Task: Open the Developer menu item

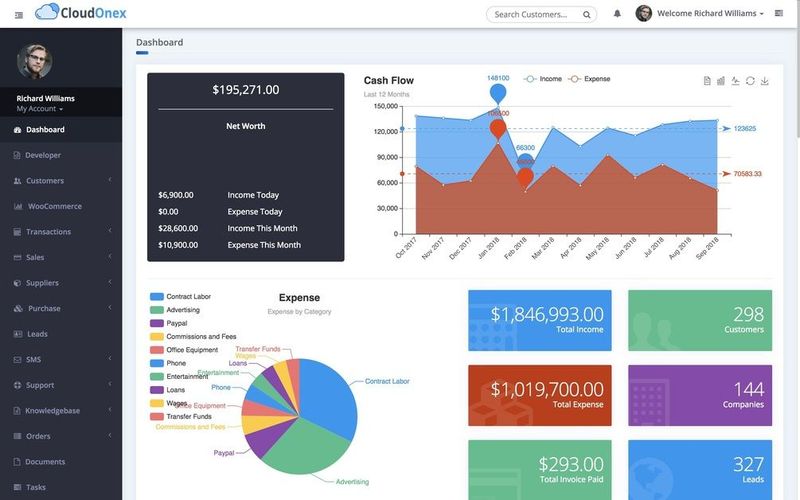Action: (x=61, y=155)
